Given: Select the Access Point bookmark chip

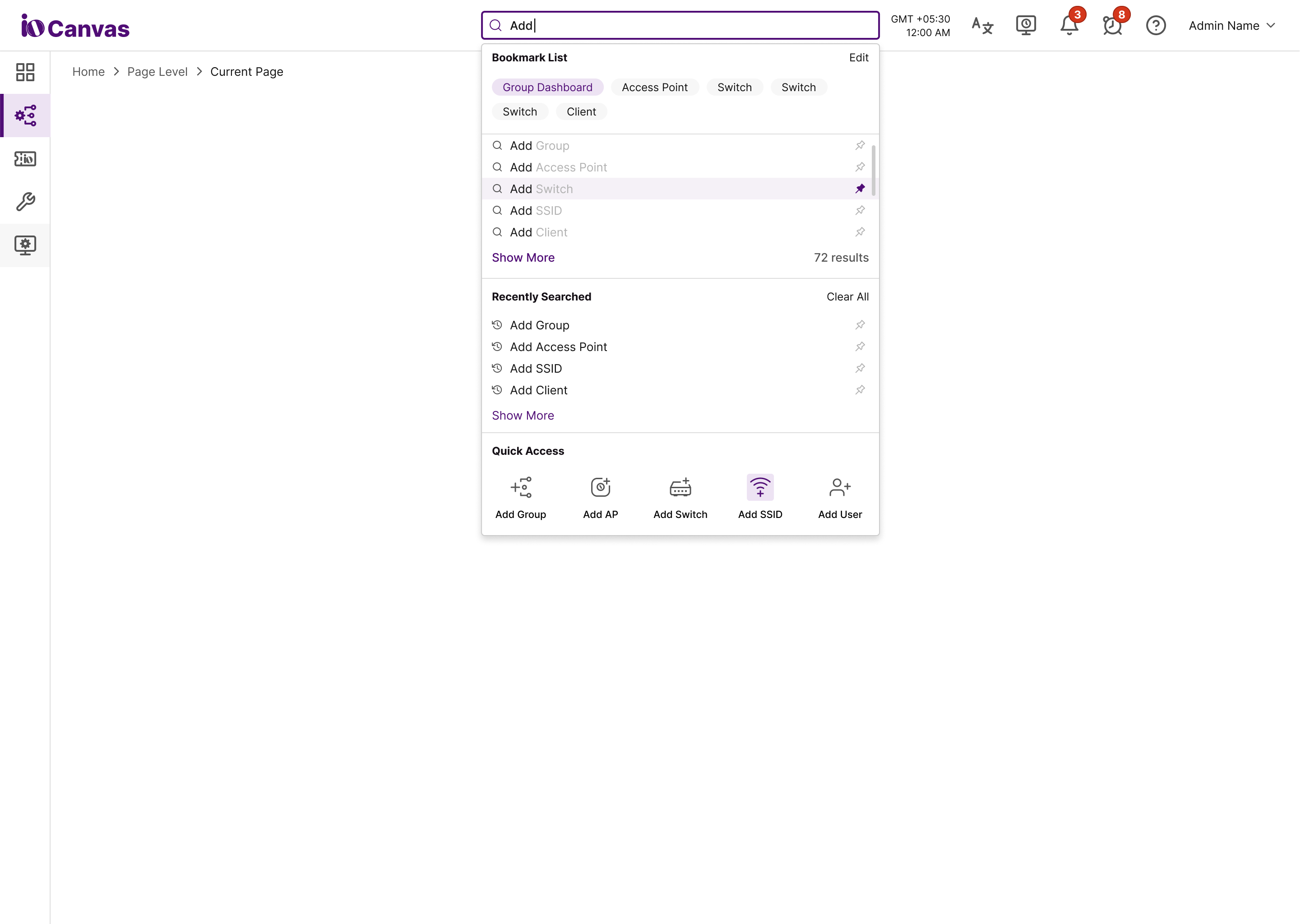Looking at the screenshot, I should pyautogui.click(x=654, y=87).
